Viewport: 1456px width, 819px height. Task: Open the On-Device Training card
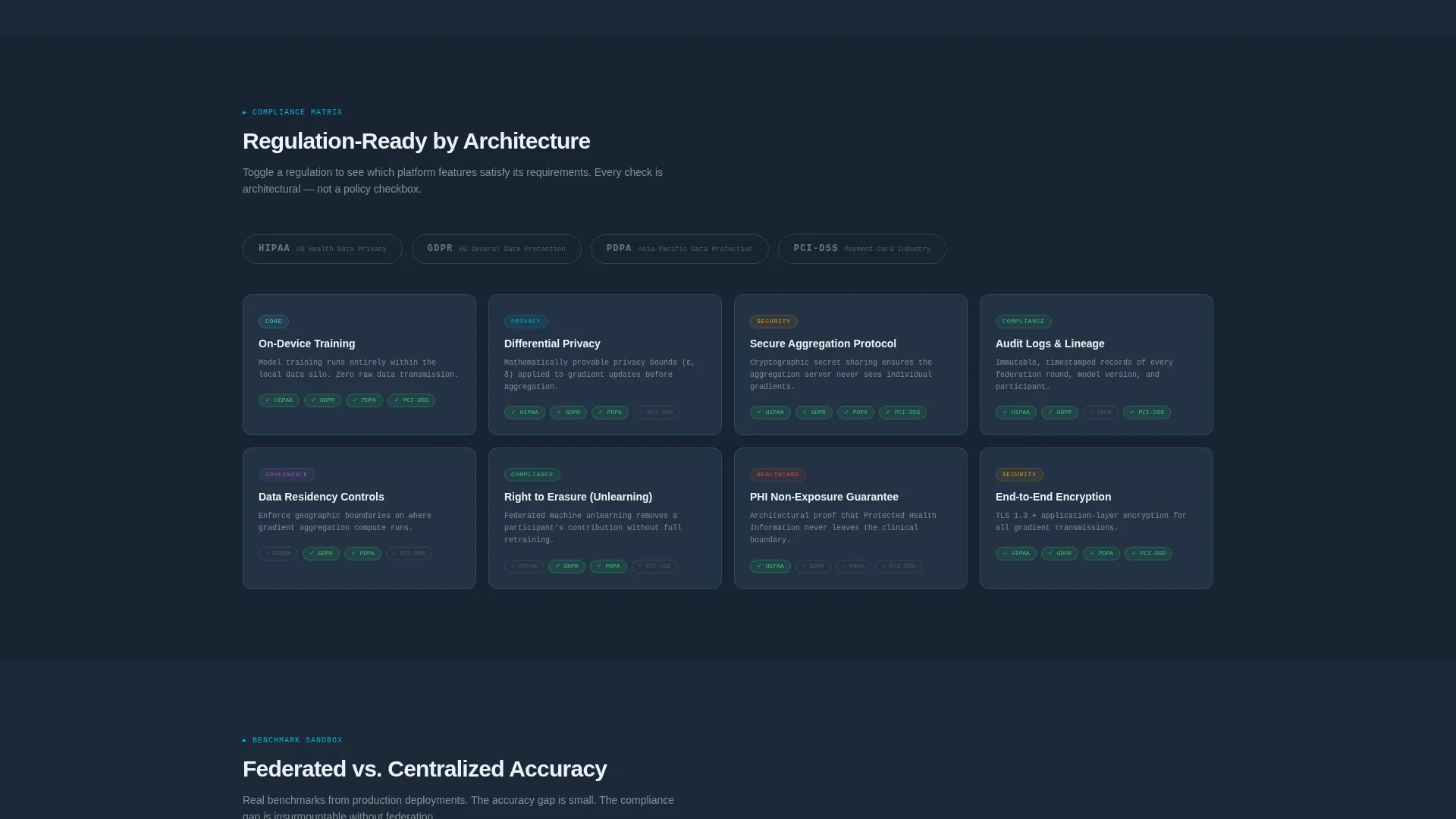pos(359,365)
